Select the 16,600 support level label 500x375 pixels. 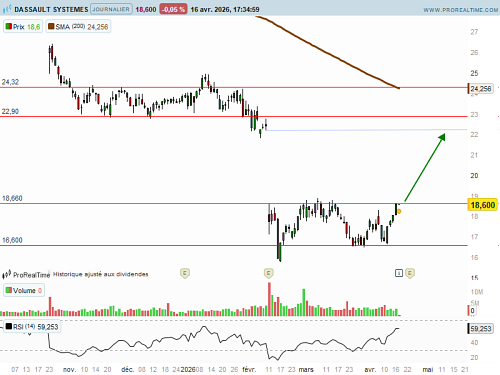12,240
